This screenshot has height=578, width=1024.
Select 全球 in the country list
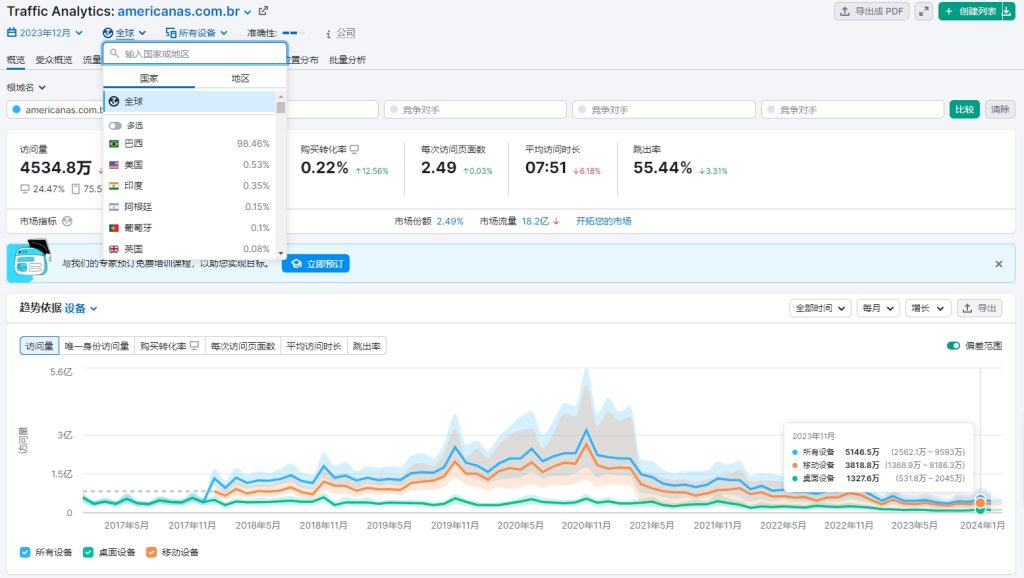(190, 101)
